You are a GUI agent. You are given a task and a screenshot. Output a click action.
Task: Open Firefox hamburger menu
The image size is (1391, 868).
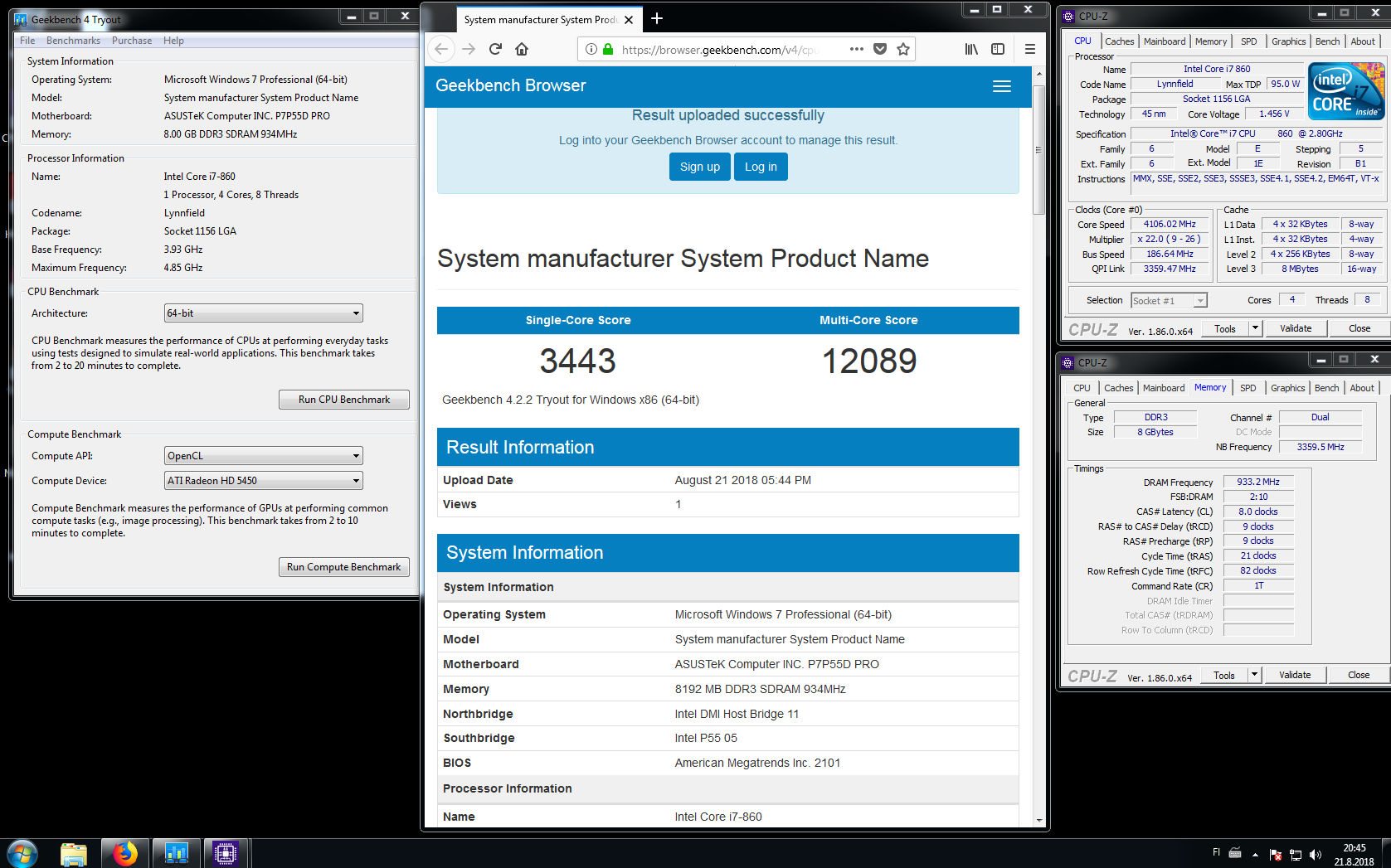click(x=1030, y=49)
